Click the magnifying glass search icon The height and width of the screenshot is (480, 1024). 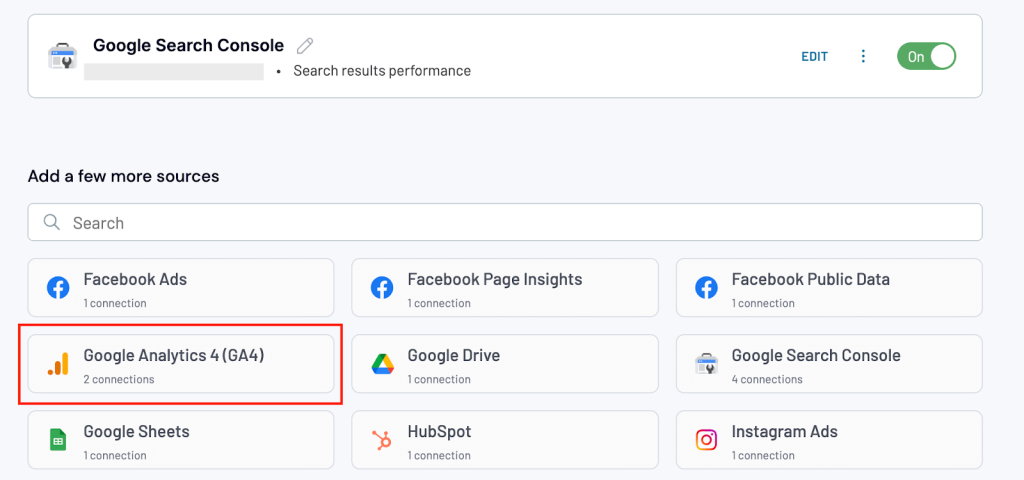(x=52, y=222)
